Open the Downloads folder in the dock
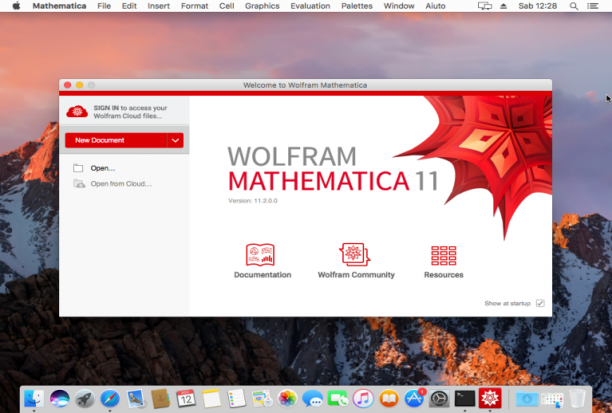 [527, 399]
